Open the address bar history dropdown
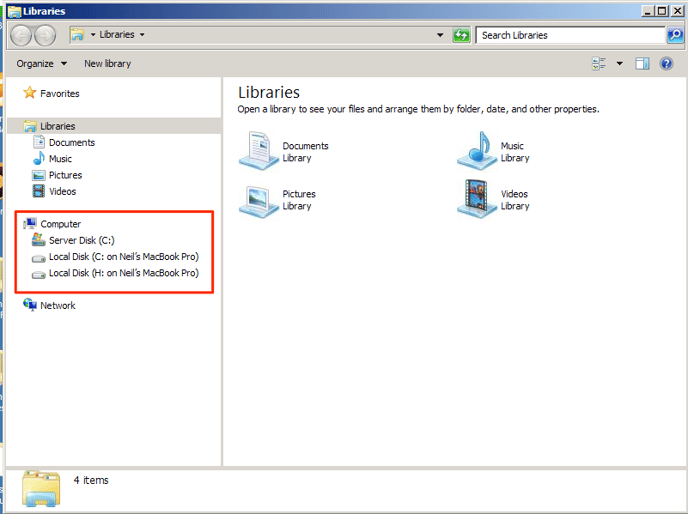This screenshot has width=688, height=514. coord(441,35)
